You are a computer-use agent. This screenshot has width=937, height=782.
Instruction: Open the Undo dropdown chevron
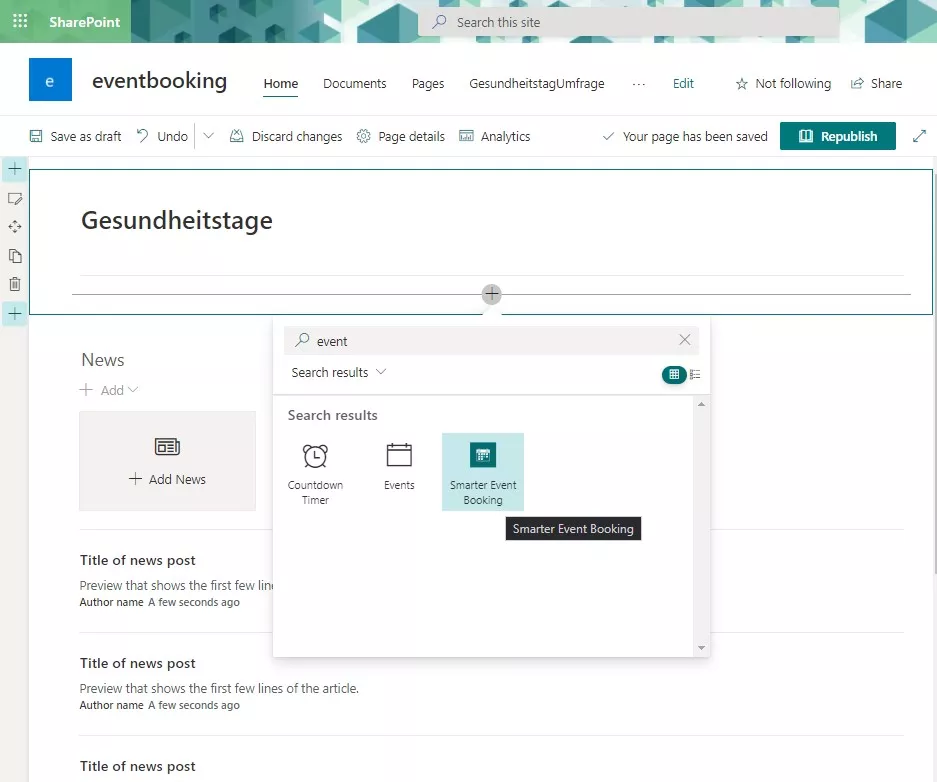click(x=208, y=136)
